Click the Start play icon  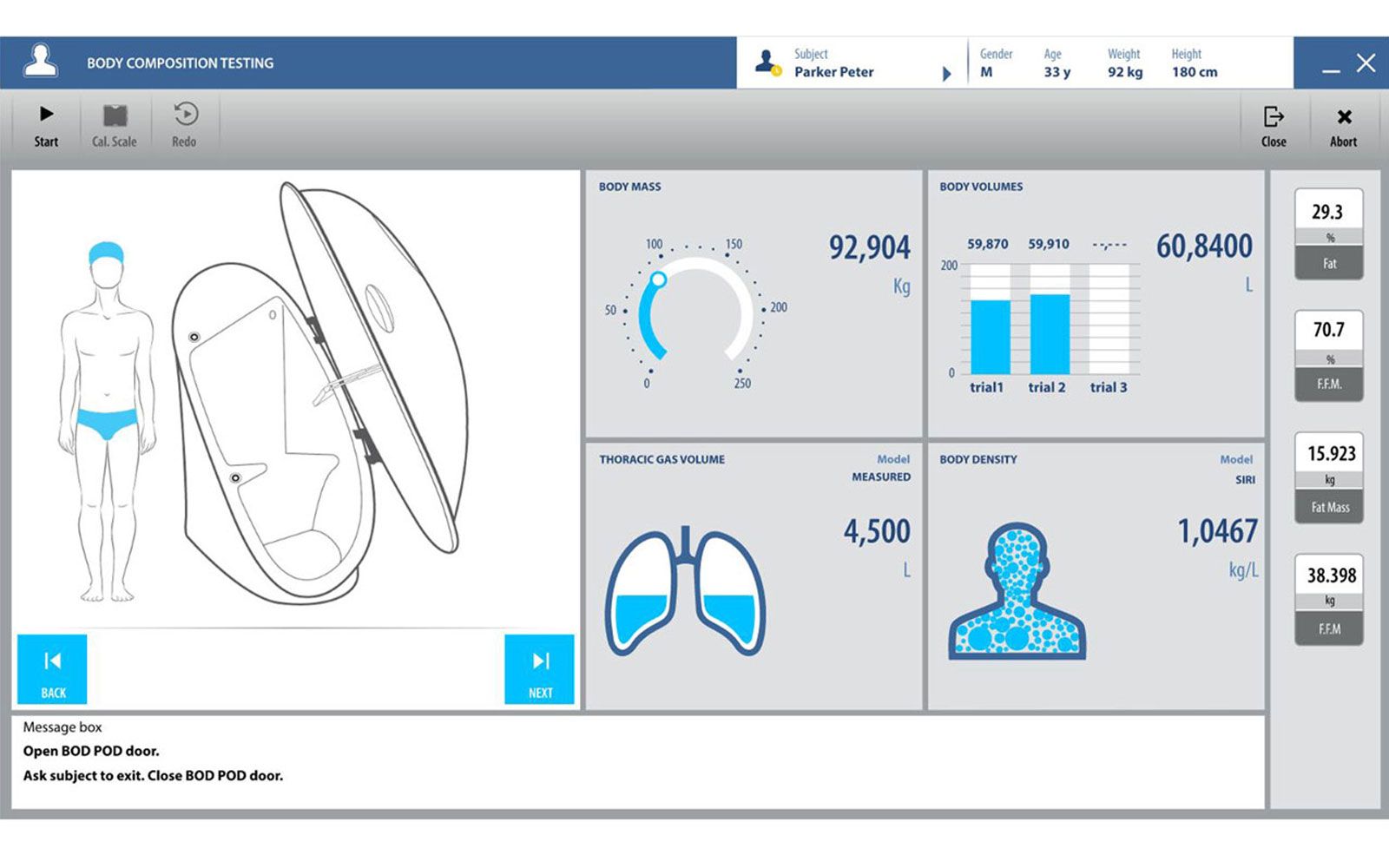coord(46,115)
